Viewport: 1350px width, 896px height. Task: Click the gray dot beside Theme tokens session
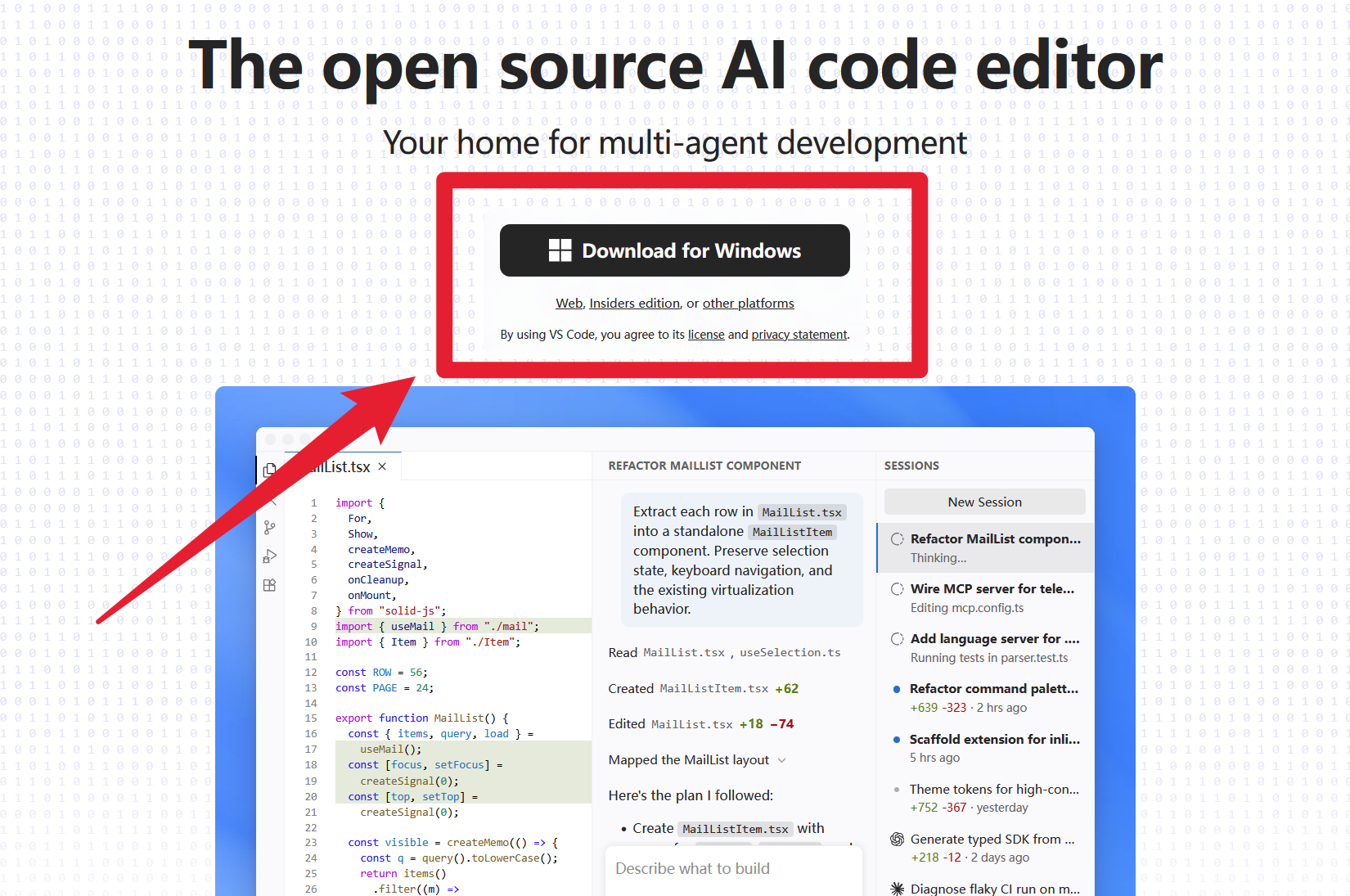pyautogui.click(x=897, y=790)
